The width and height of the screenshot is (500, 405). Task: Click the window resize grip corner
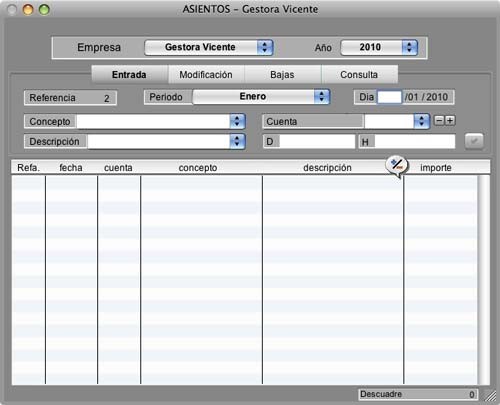point(489,395)
